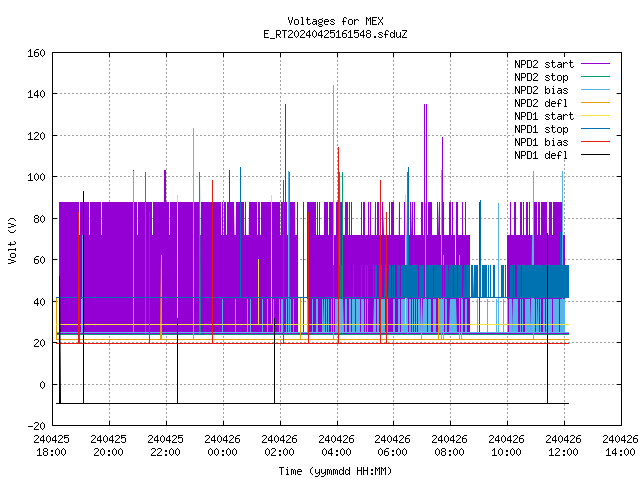Click the Voltages for MEX chart title

(335, 21)
